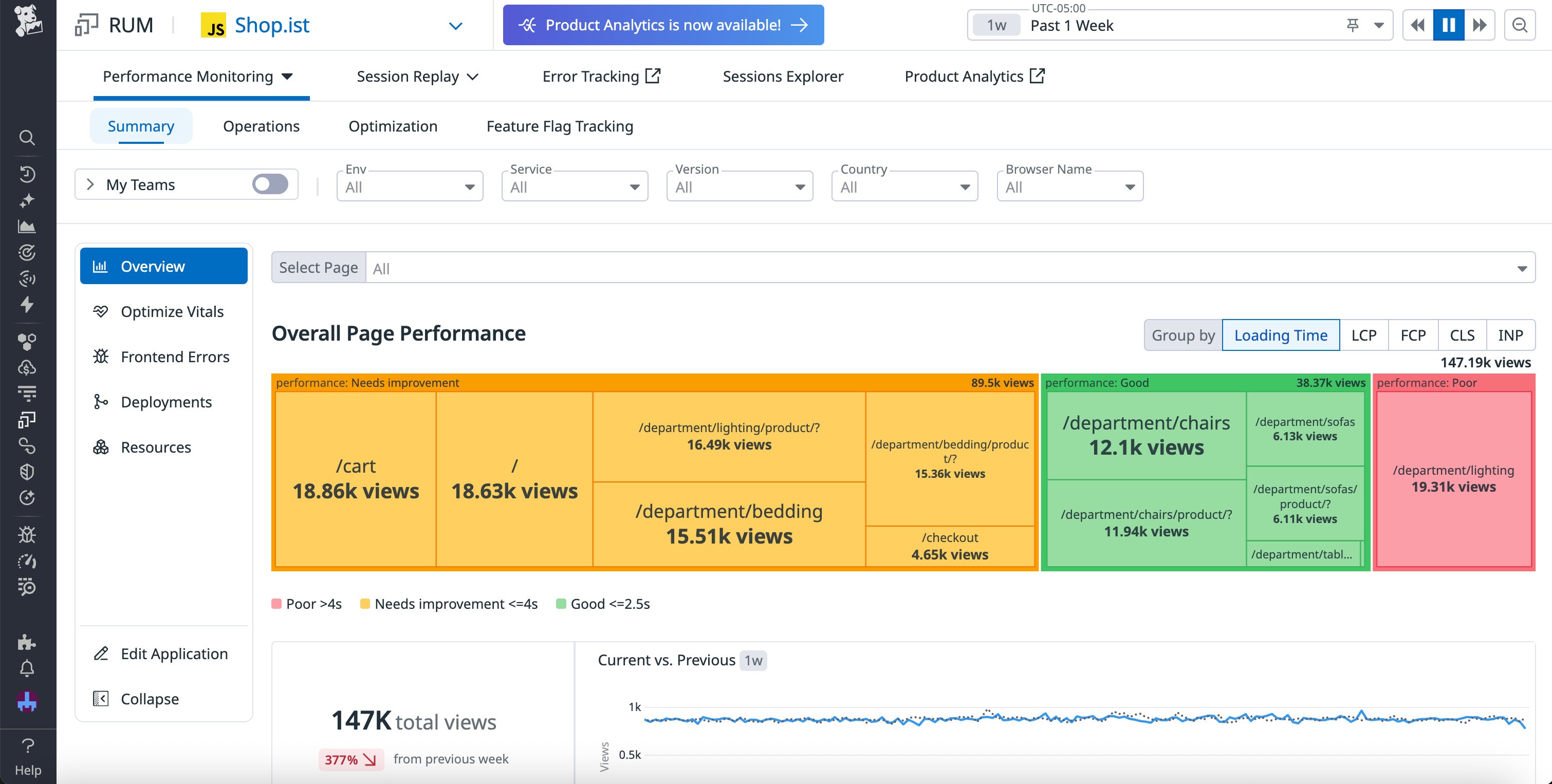Enable the My Teams toggle
Image resolution: width=1552 pixels, height=784 pixels.
coord(270,184)
